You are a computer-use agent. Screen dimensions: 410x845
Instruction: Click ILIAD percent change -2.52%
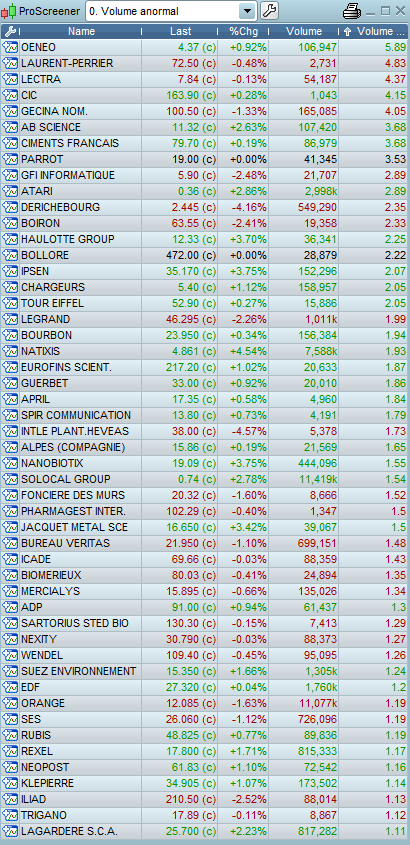[x=249, y=799]
